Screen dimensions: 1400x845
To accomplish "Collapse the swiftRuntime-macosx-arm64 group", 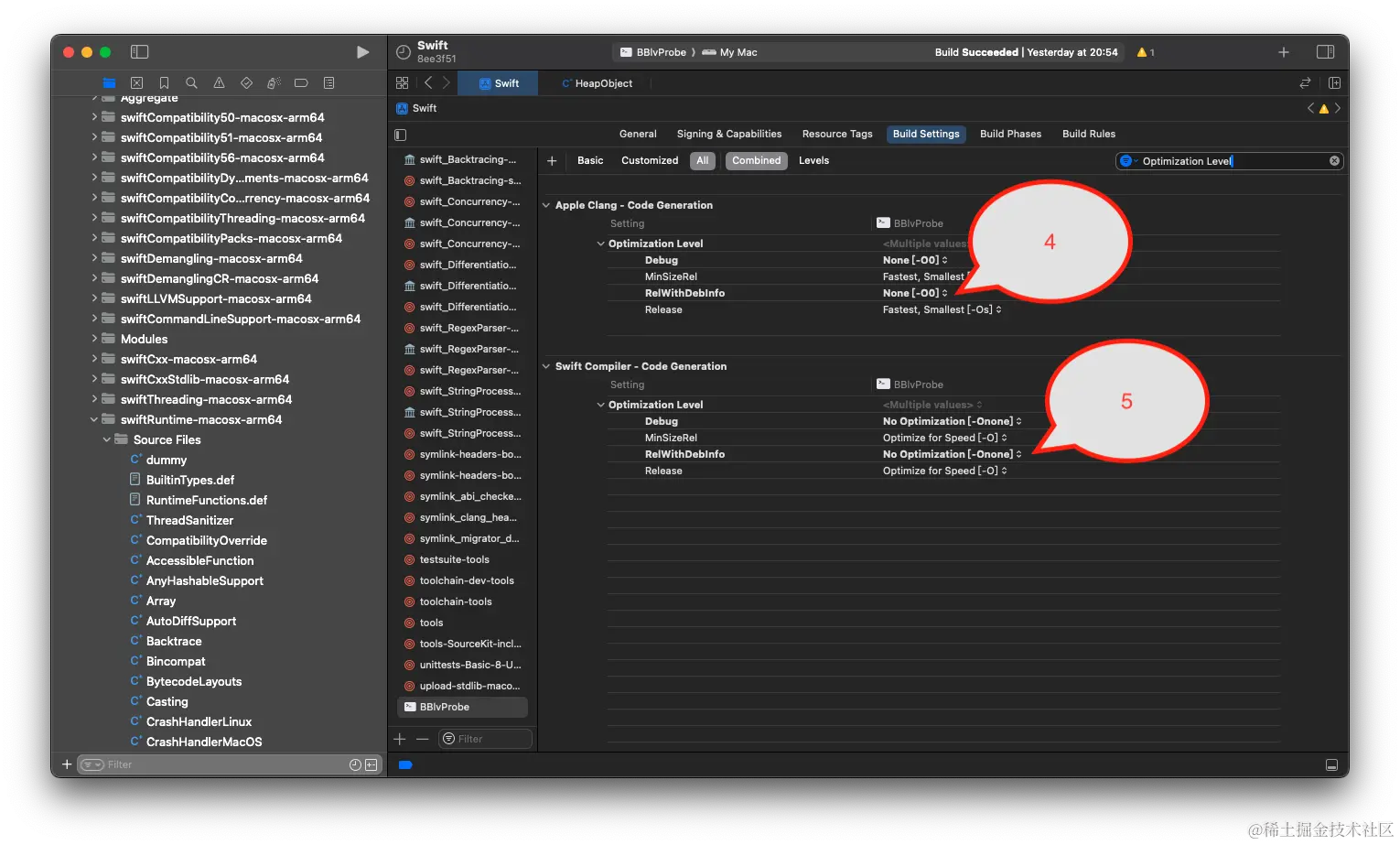I will 94,420.
